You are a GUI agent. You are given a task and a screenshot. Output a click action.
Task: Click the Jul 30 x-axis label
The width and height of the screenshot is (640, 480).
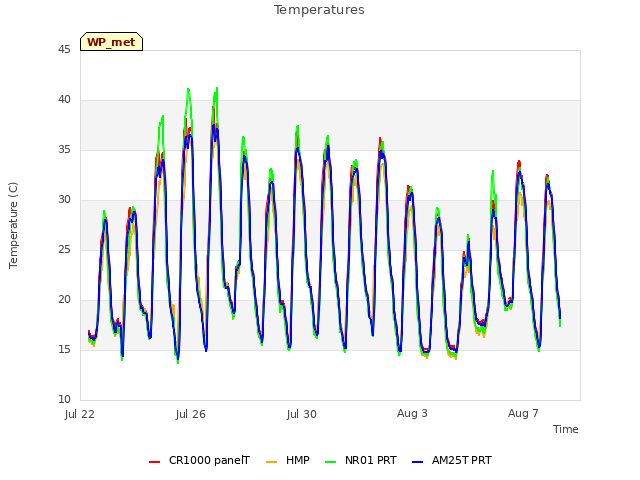[x=302, y=414]
